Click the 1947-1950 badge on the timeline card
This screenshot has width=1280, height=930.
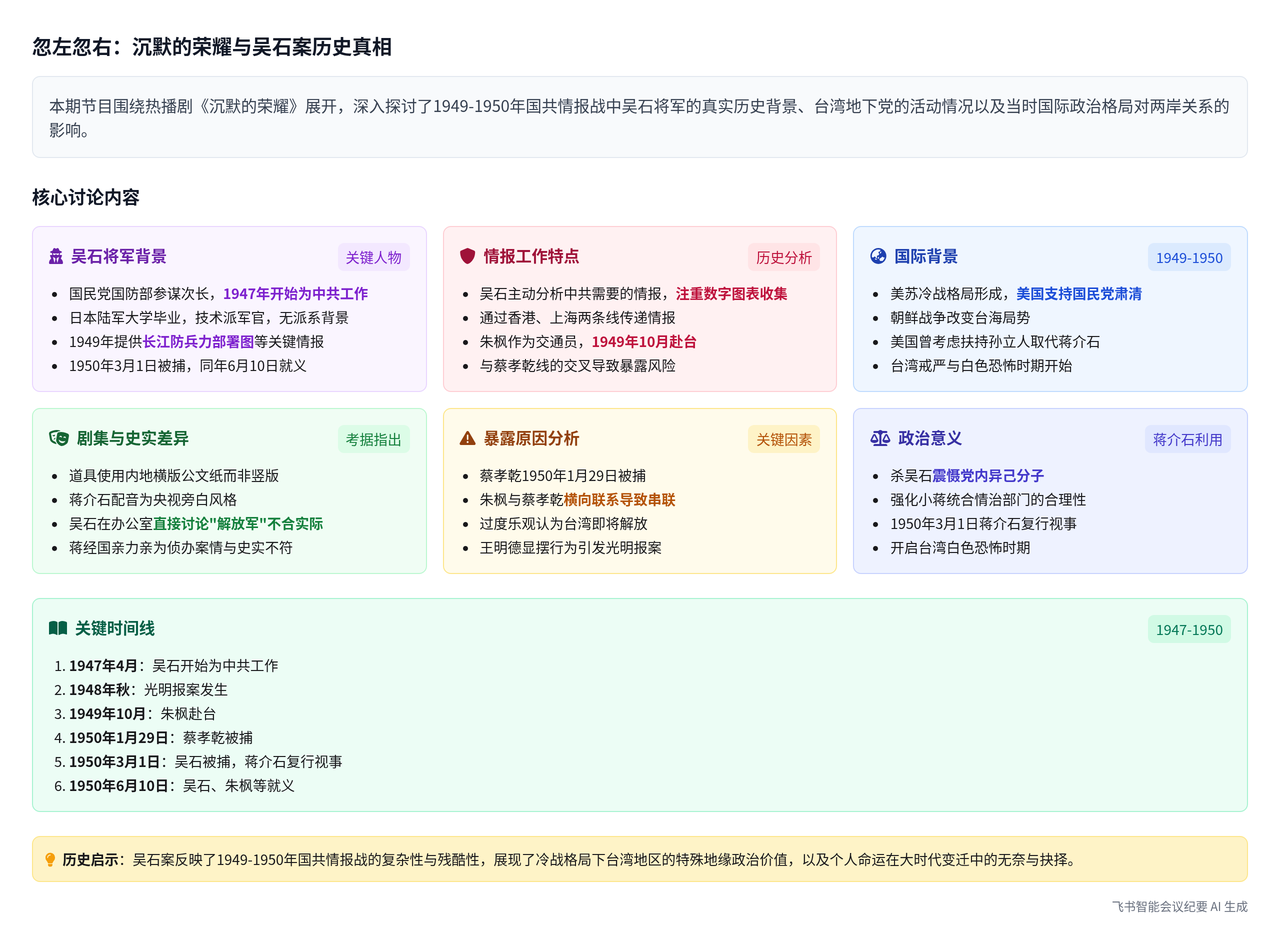point(1189,630)
